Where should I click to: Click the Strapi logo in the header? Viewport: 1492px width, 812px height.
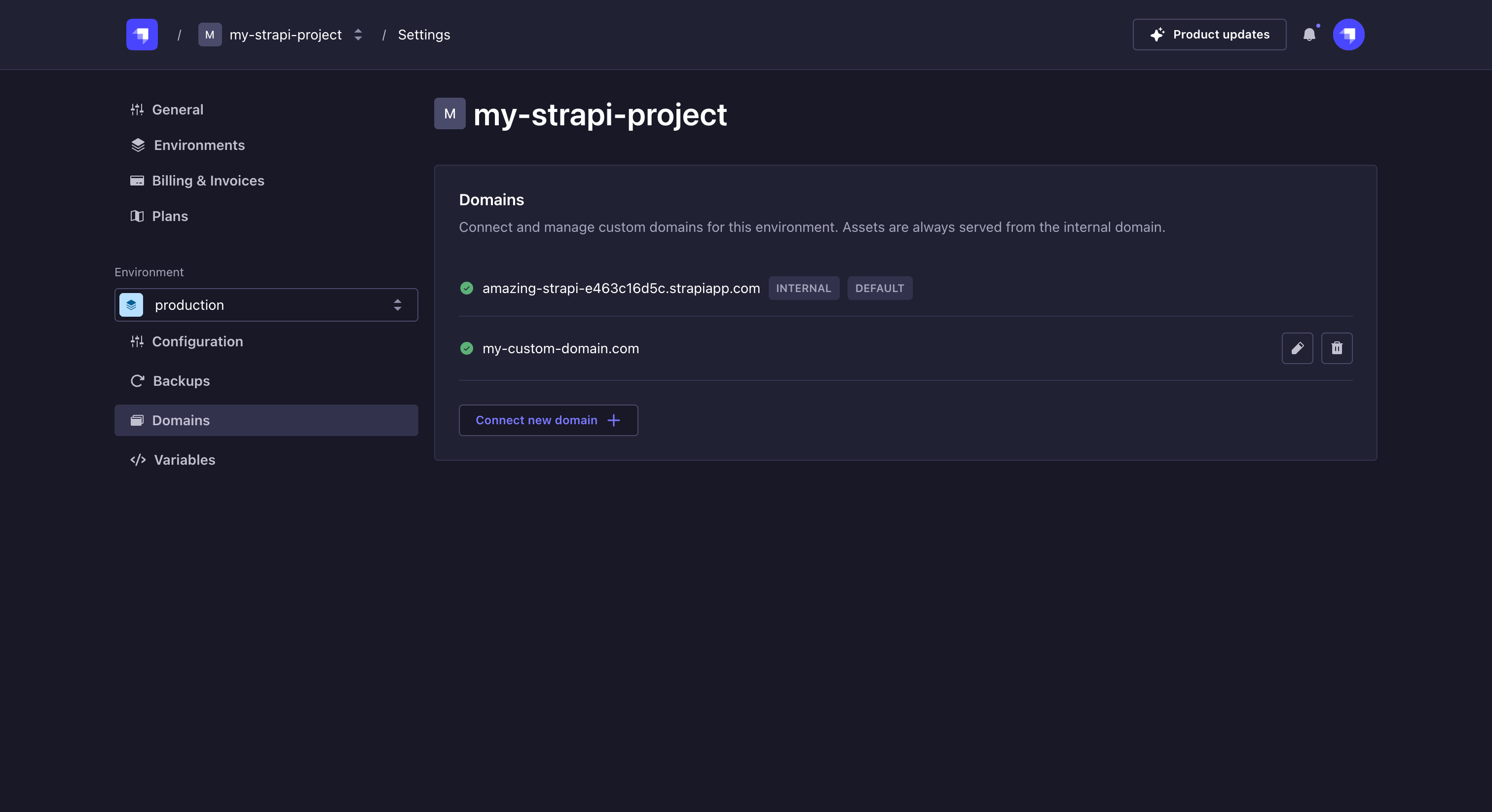tap(142, 35)
